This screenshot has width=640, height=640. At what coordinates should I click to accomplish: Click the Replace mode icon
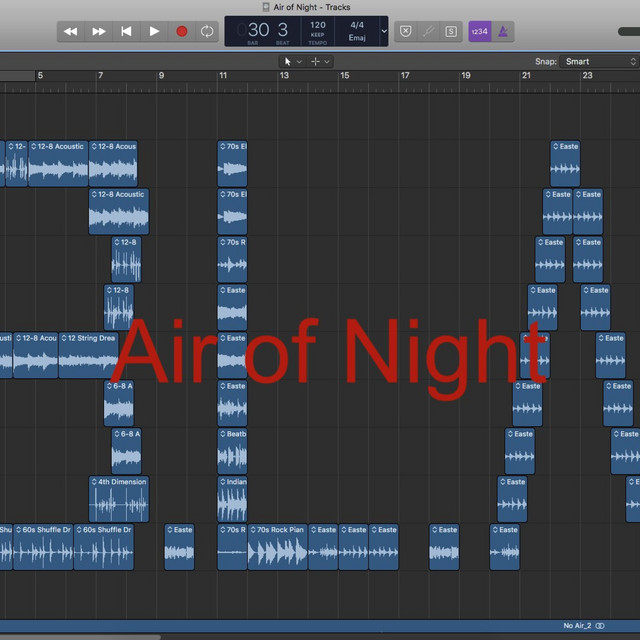[x=405, y=31]
